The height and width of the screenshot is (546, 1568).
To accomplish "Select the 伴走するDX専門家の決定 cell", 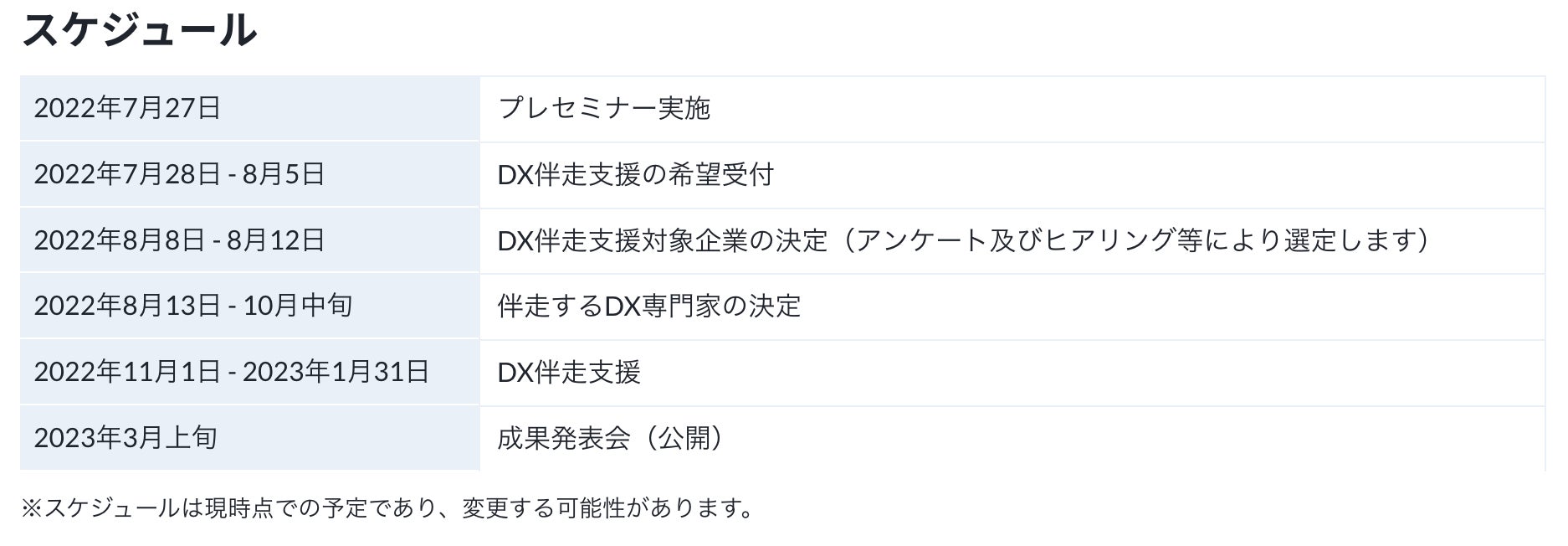I will pos(648,306).
